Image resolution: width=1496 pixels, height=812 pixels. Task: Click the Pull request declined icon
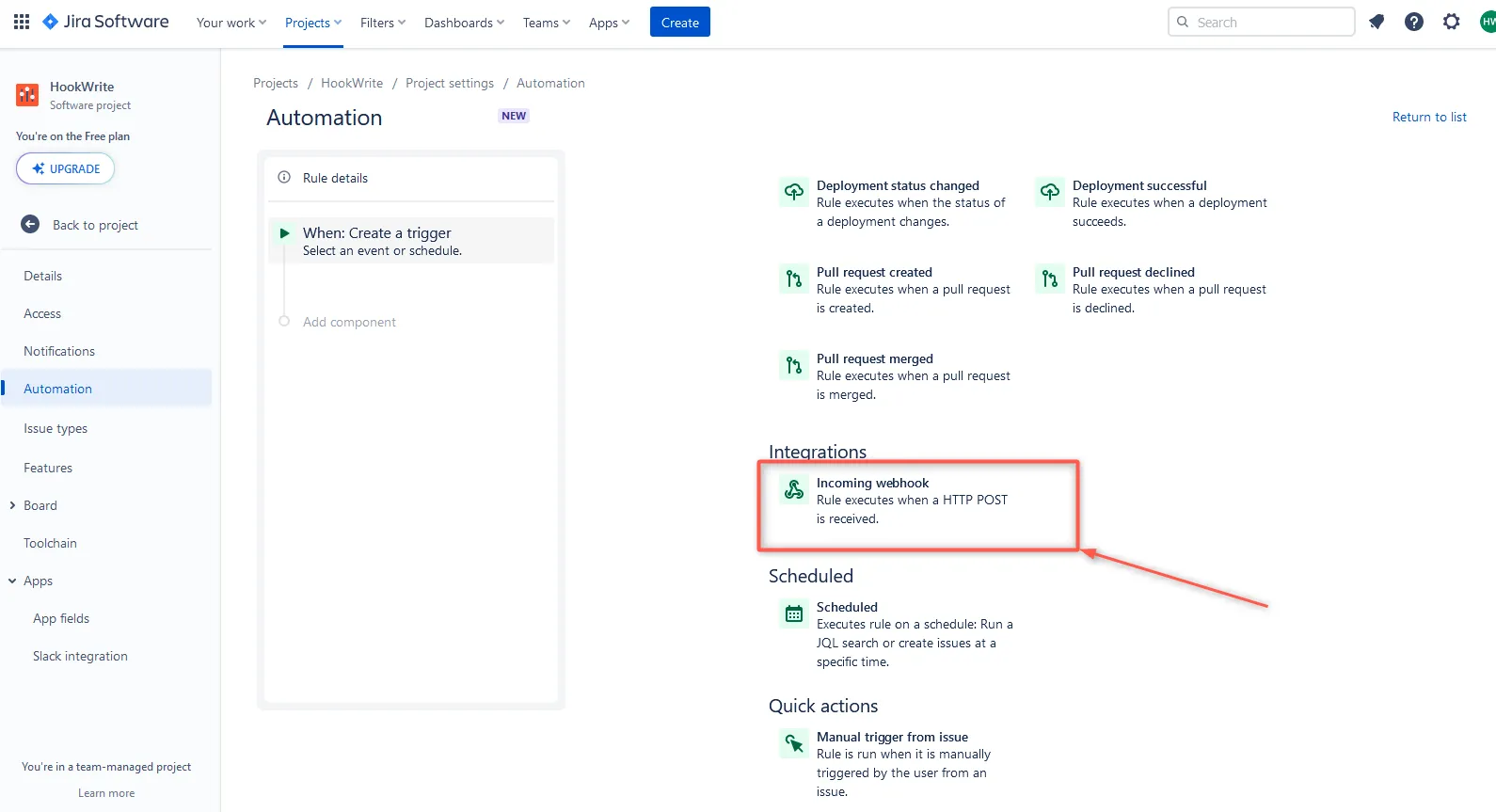[x=1050, y=279]
